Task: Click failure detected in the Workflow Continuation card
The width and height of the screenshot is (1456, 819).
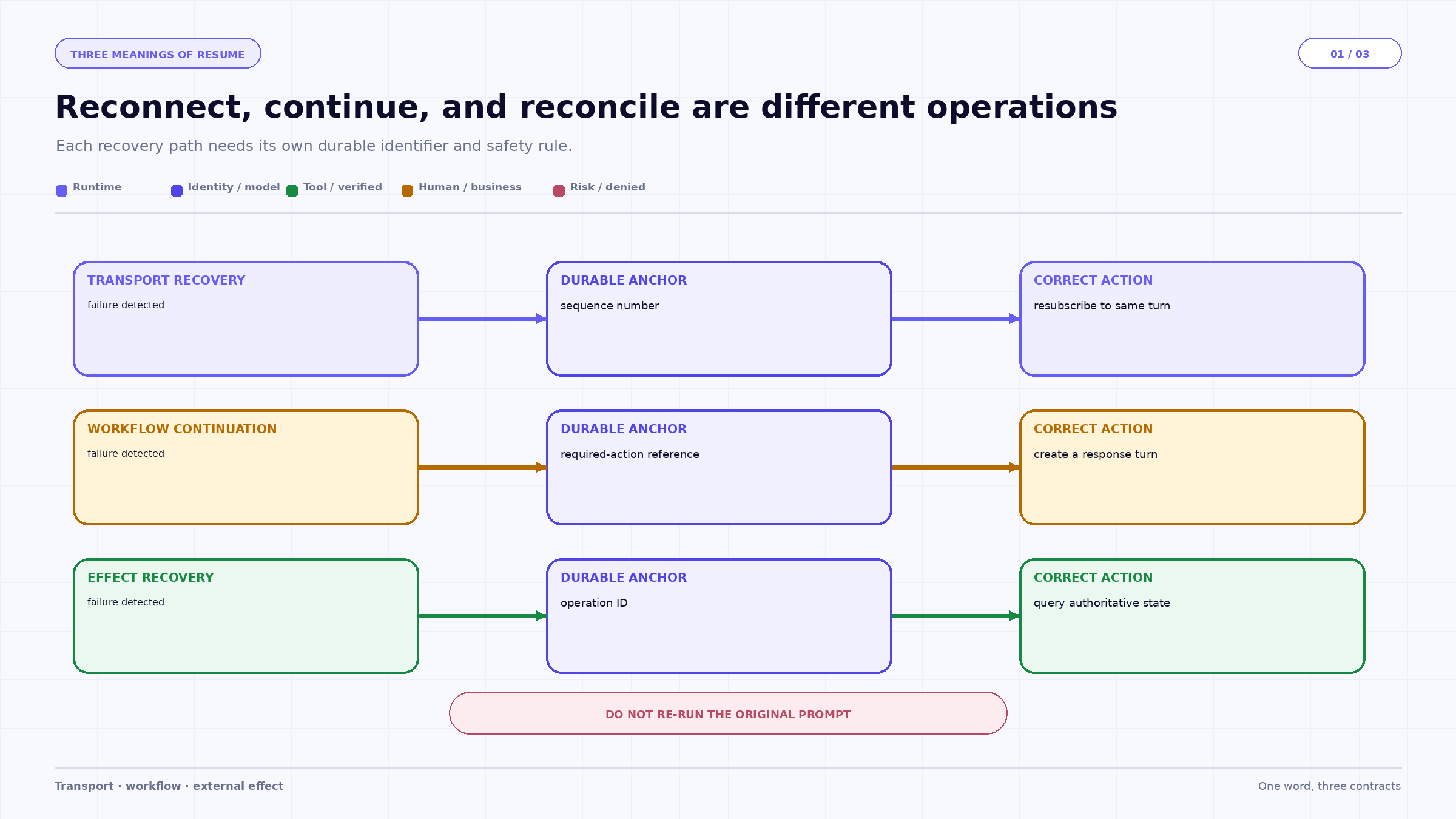Action: coord(126,453)
